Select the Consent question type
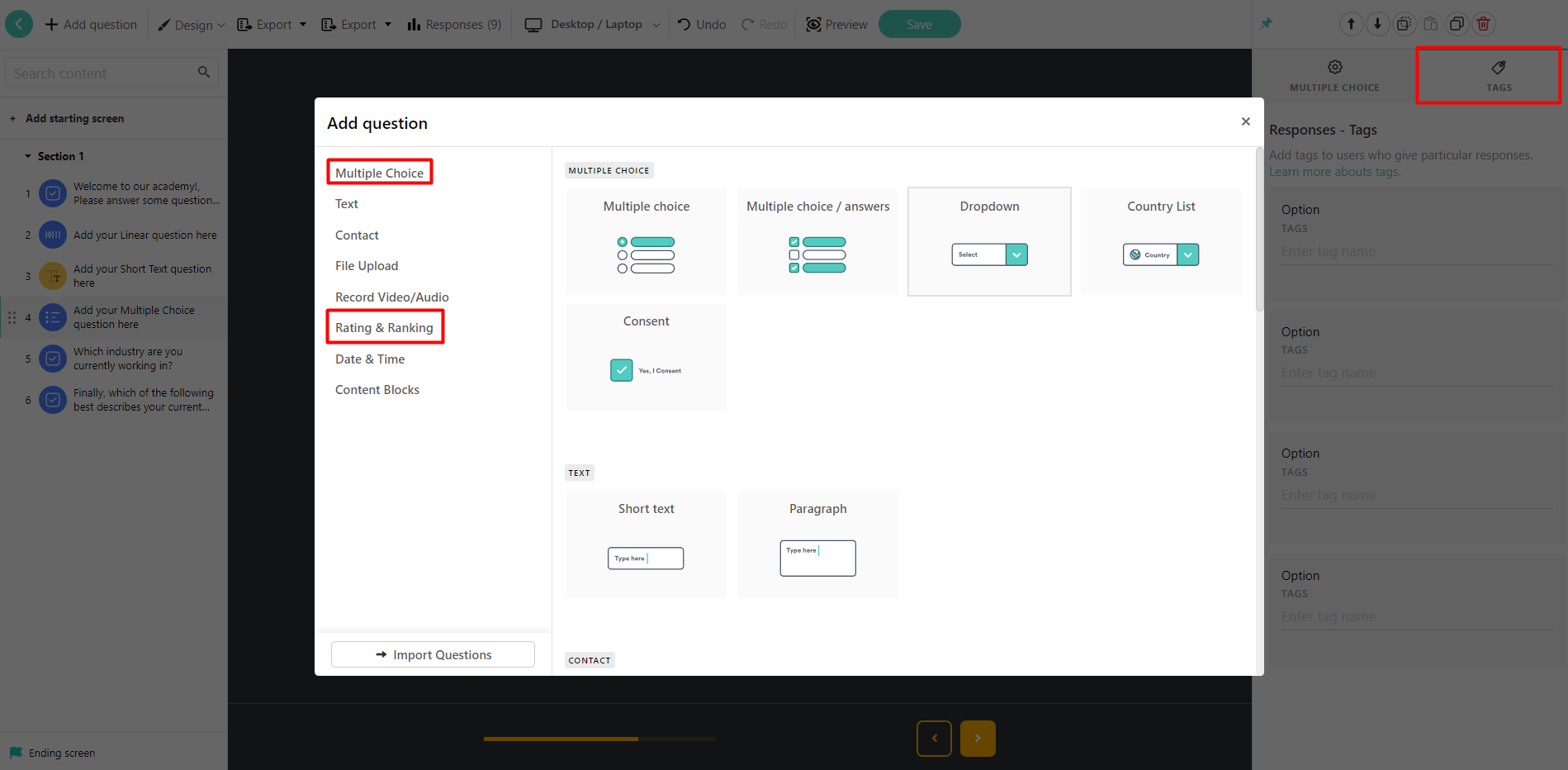The height and width of the screenshot is (770, 1568). coord(646,355)
